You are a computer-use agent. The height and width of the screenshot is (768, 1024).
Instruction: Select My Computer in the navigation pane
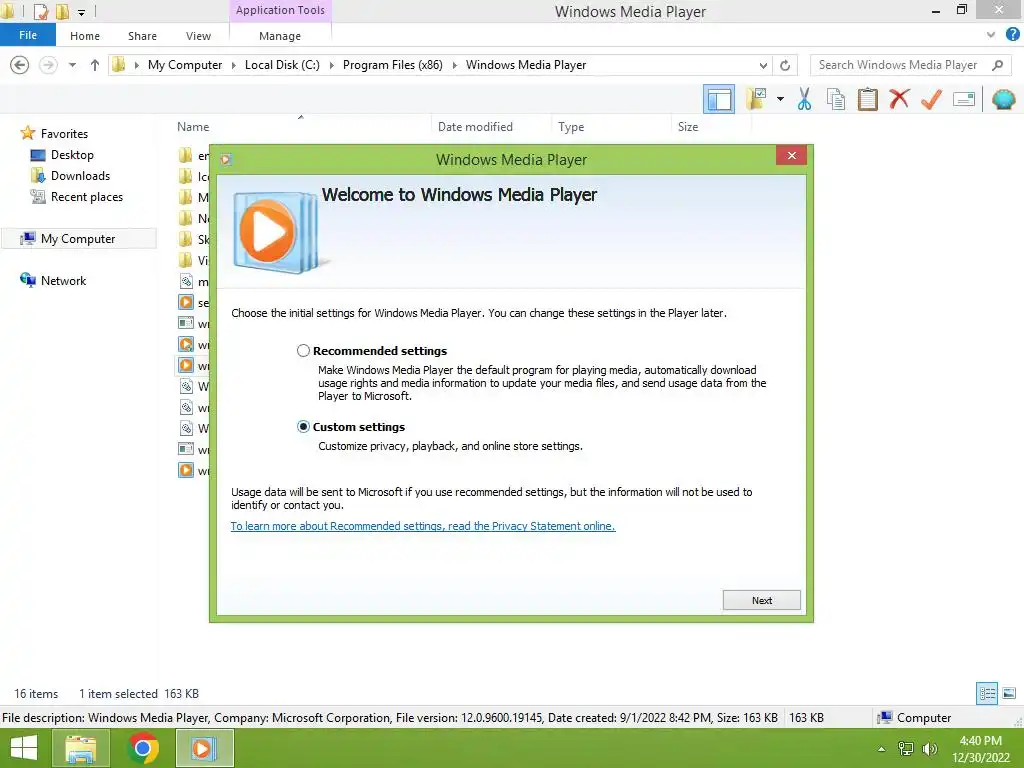click(78, 239)
